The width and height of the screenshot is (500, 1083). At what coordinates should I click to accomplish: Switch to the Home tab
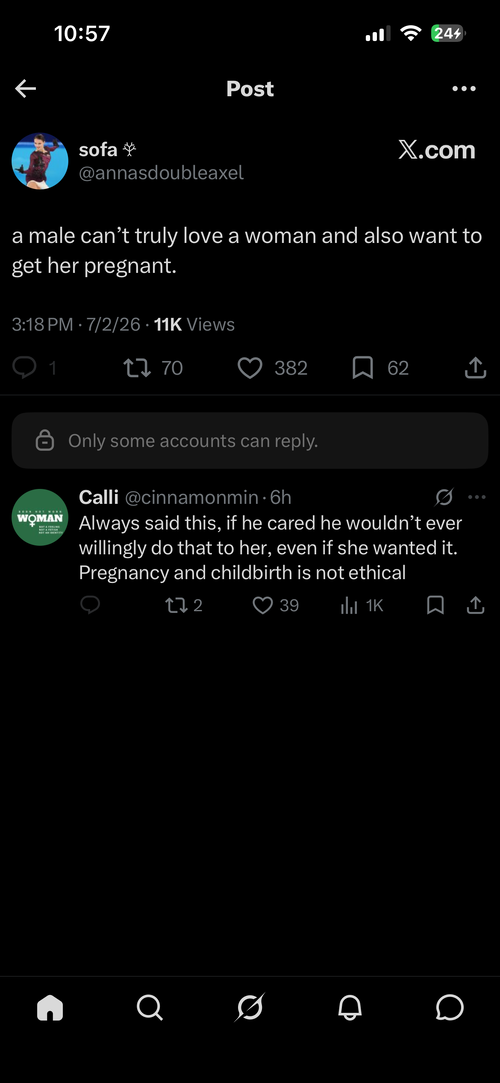click(50, 1008)
